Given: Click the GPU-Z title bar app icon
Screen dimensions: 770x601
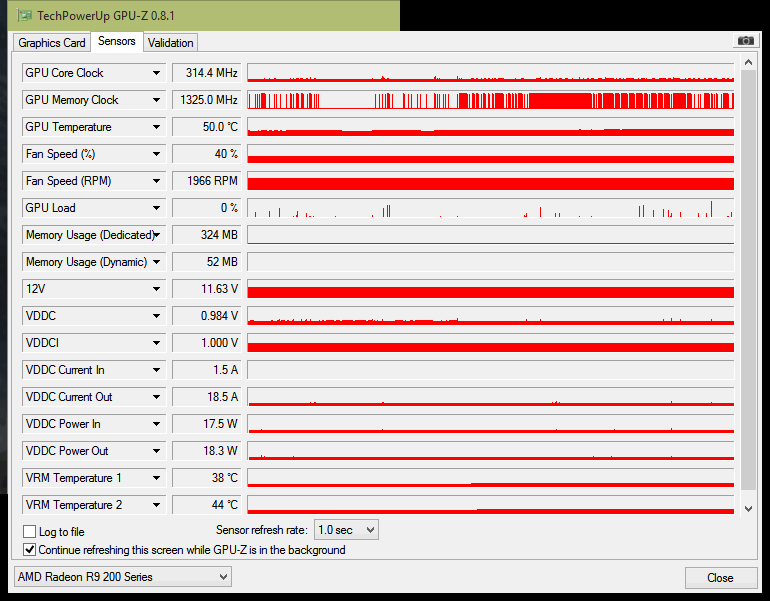Looking at the screenshot, I should (24, 15).
